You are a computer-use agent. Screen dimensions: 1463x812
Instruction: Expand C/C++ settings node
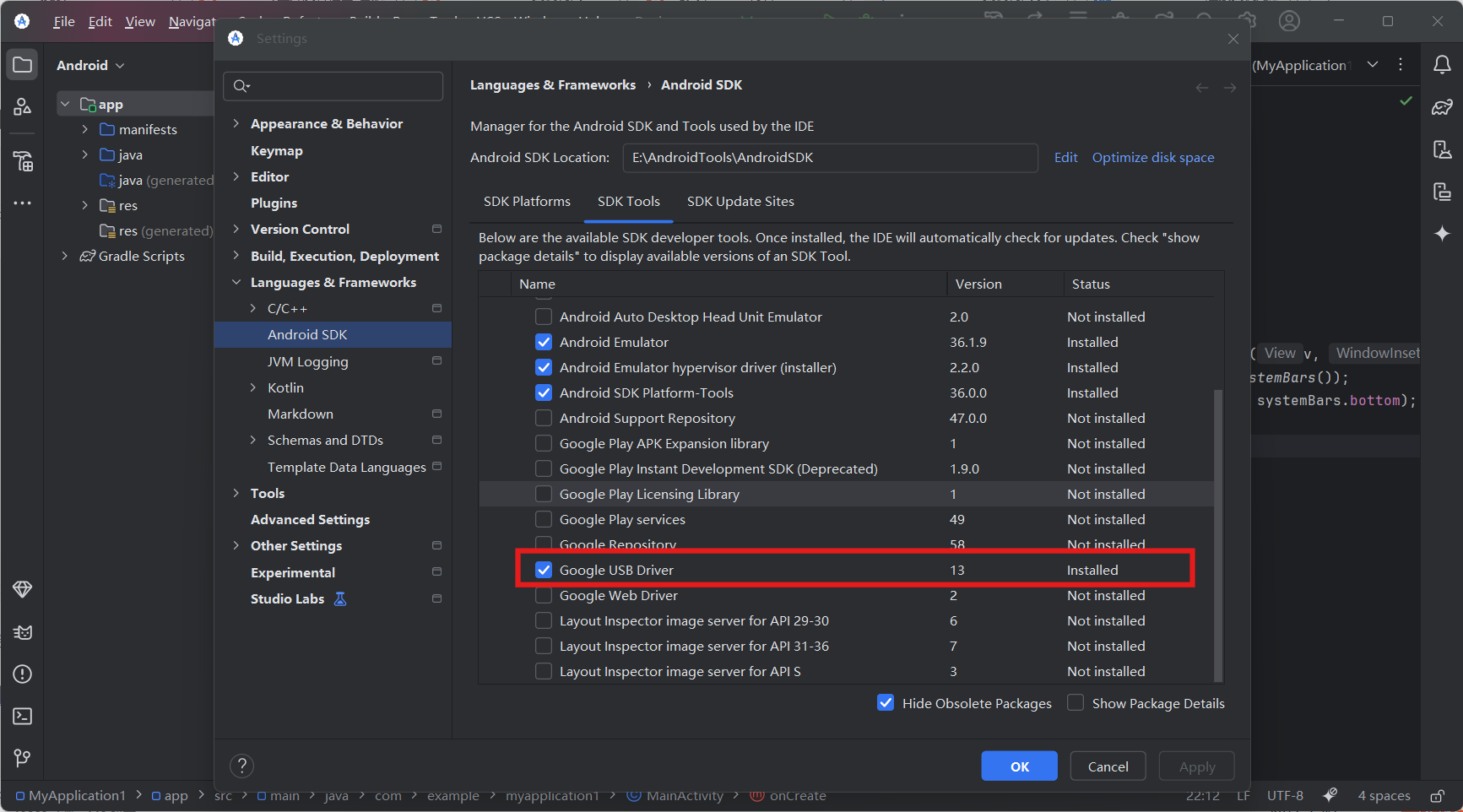(x=252, y=308)
